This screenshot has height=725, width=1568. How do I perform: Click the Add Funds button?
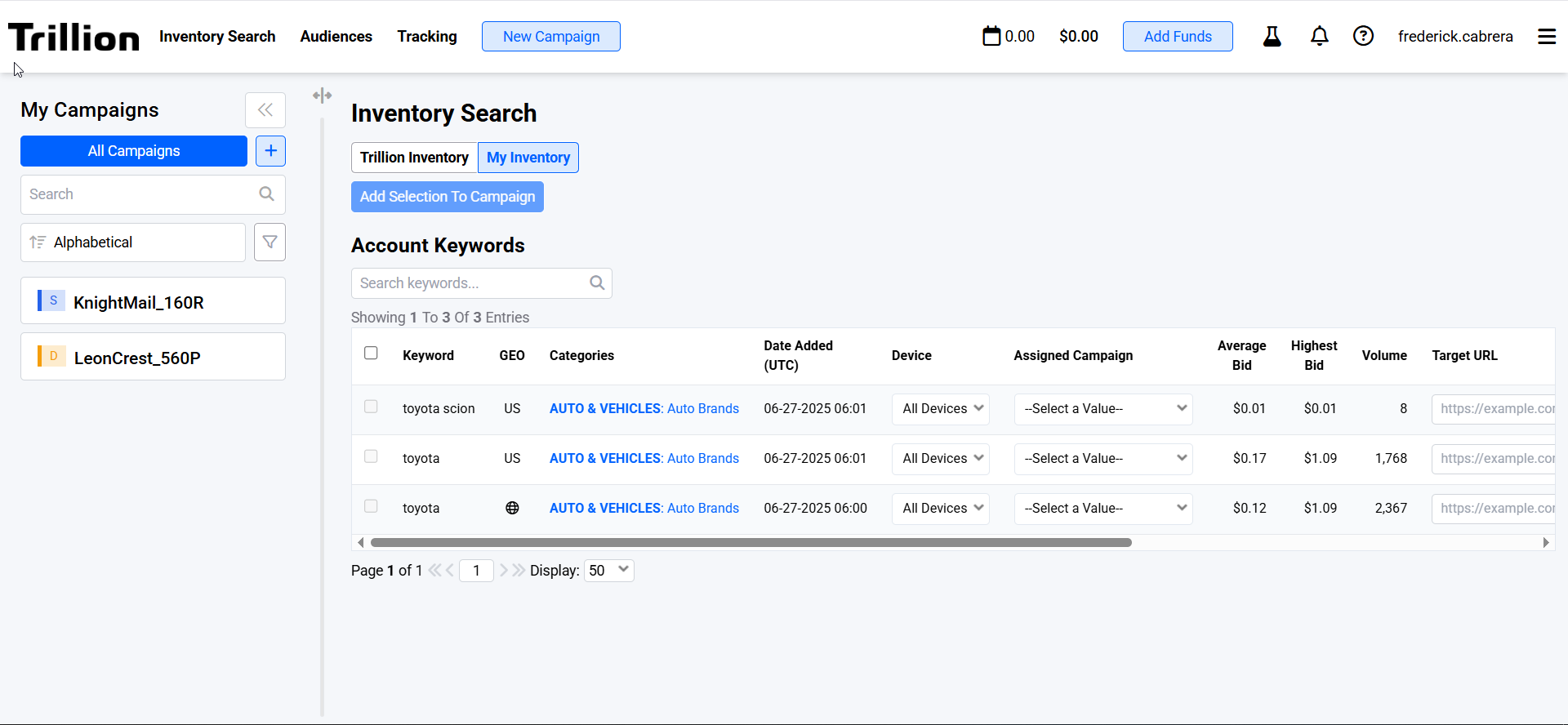[1177, 37]
